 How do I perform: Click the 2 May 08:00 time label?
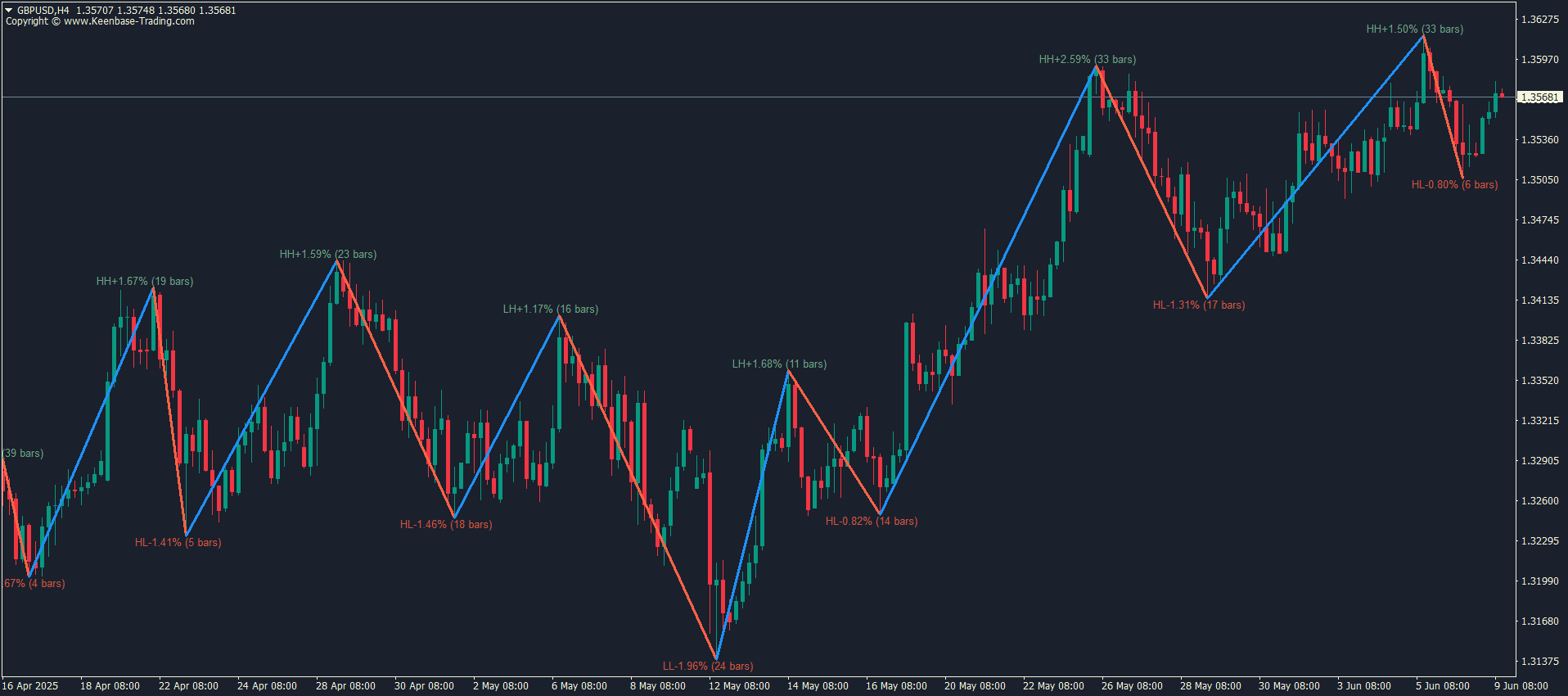(501, 686)
